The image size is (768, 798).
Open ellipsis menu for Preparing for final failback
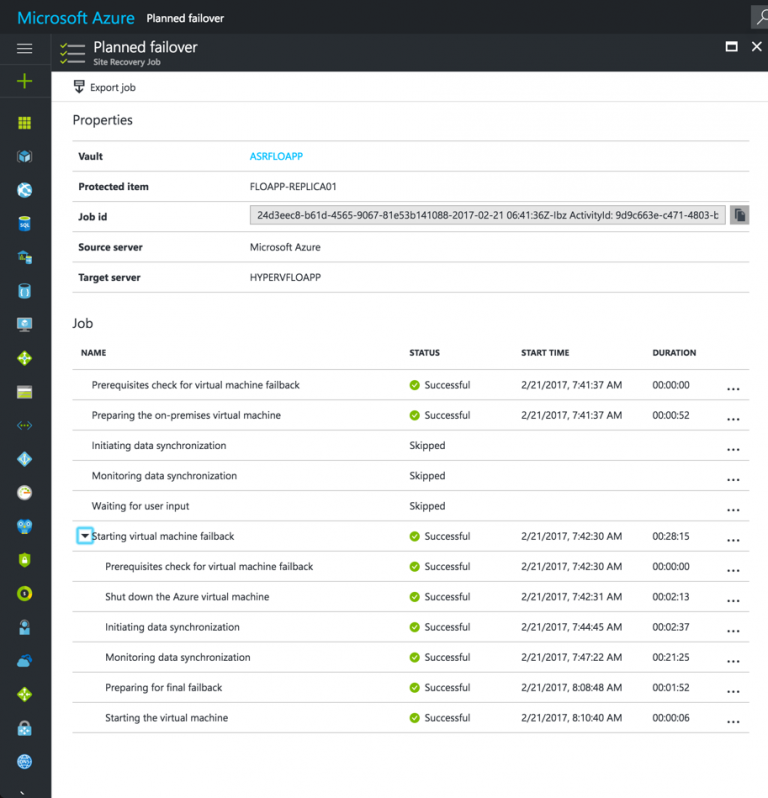click(x=733, y=691)
